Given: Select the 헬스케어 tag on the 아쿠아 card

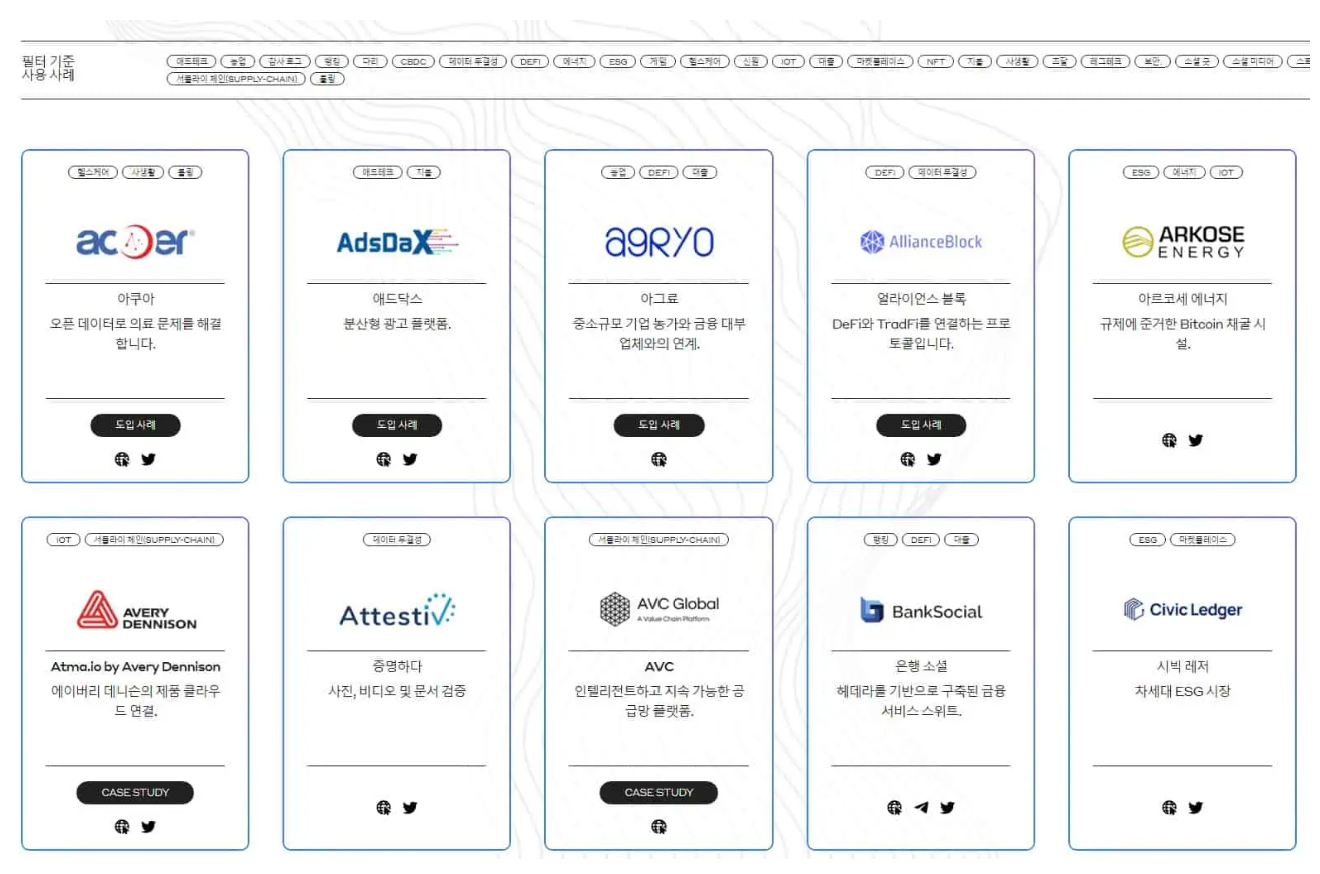Looking at the screenshot, I should 92,172.
